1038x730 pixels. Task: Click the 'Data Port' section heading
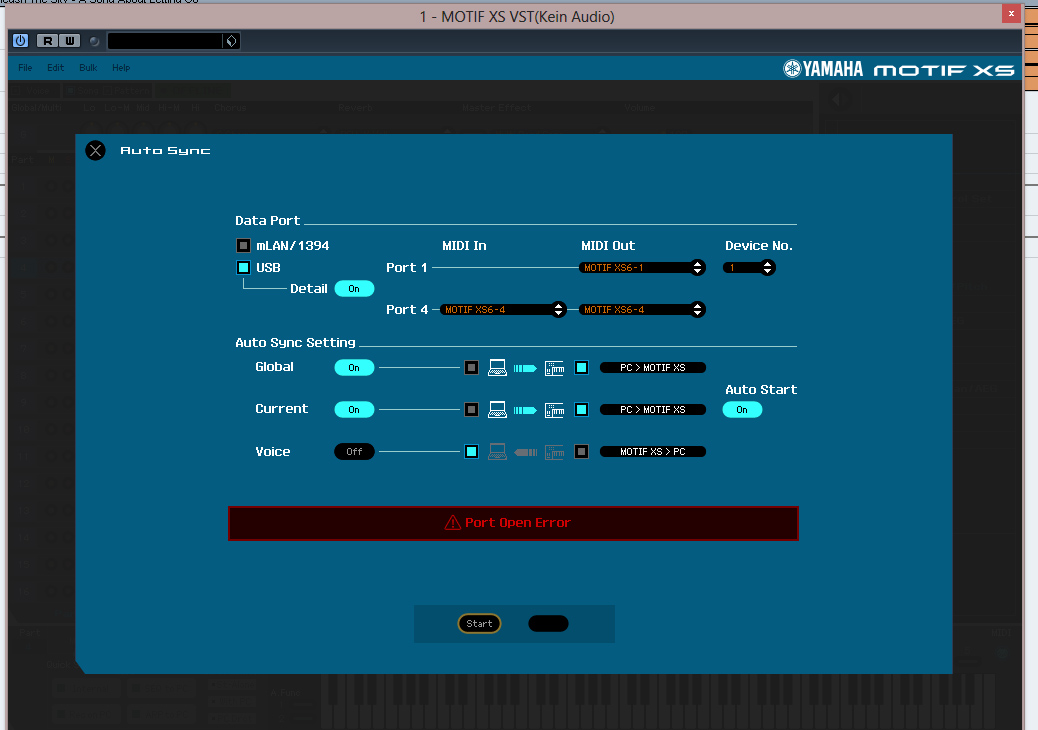[267, 220]
